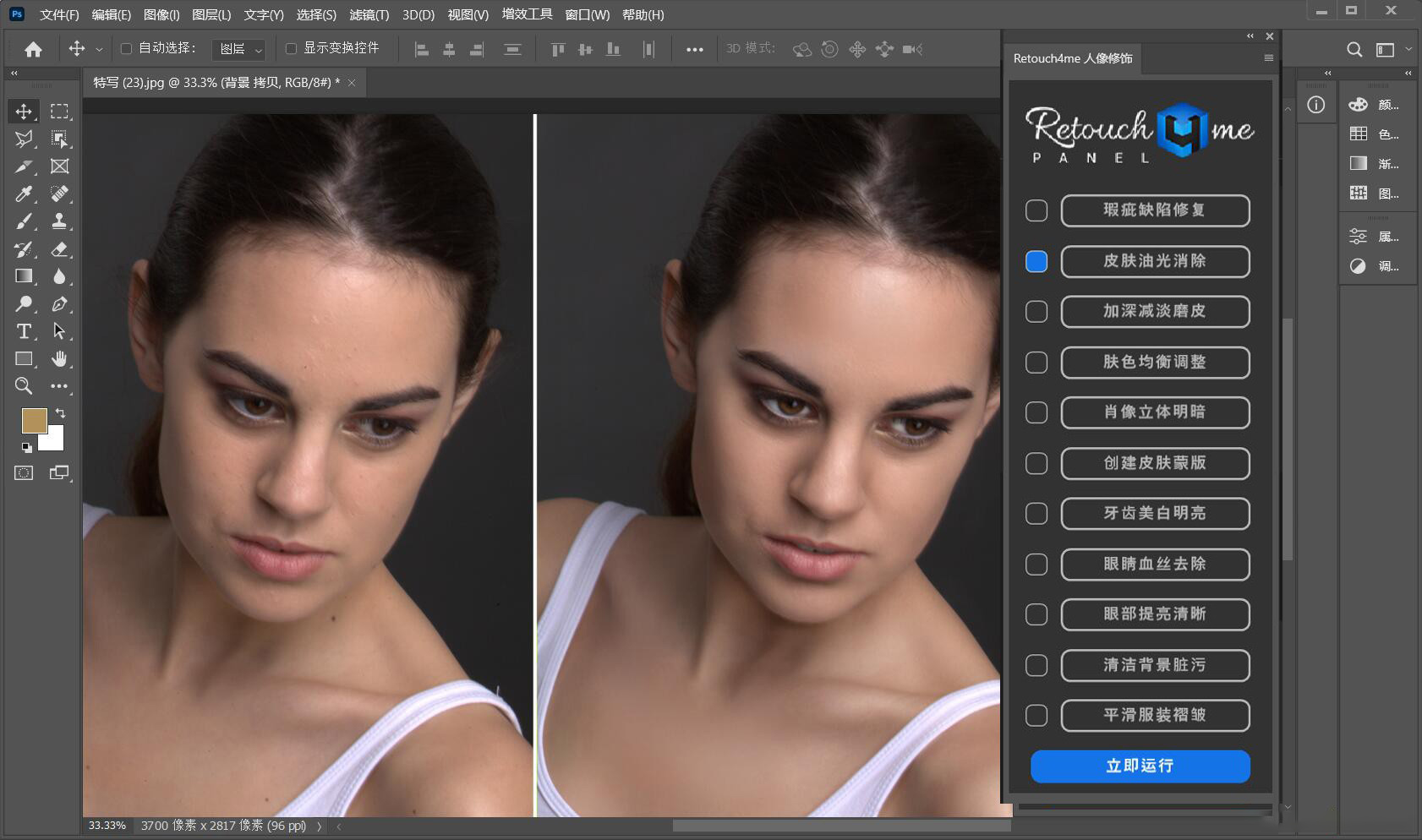
Task: Open the 图层 auto-select dropdown
Action: click(240, 49)
